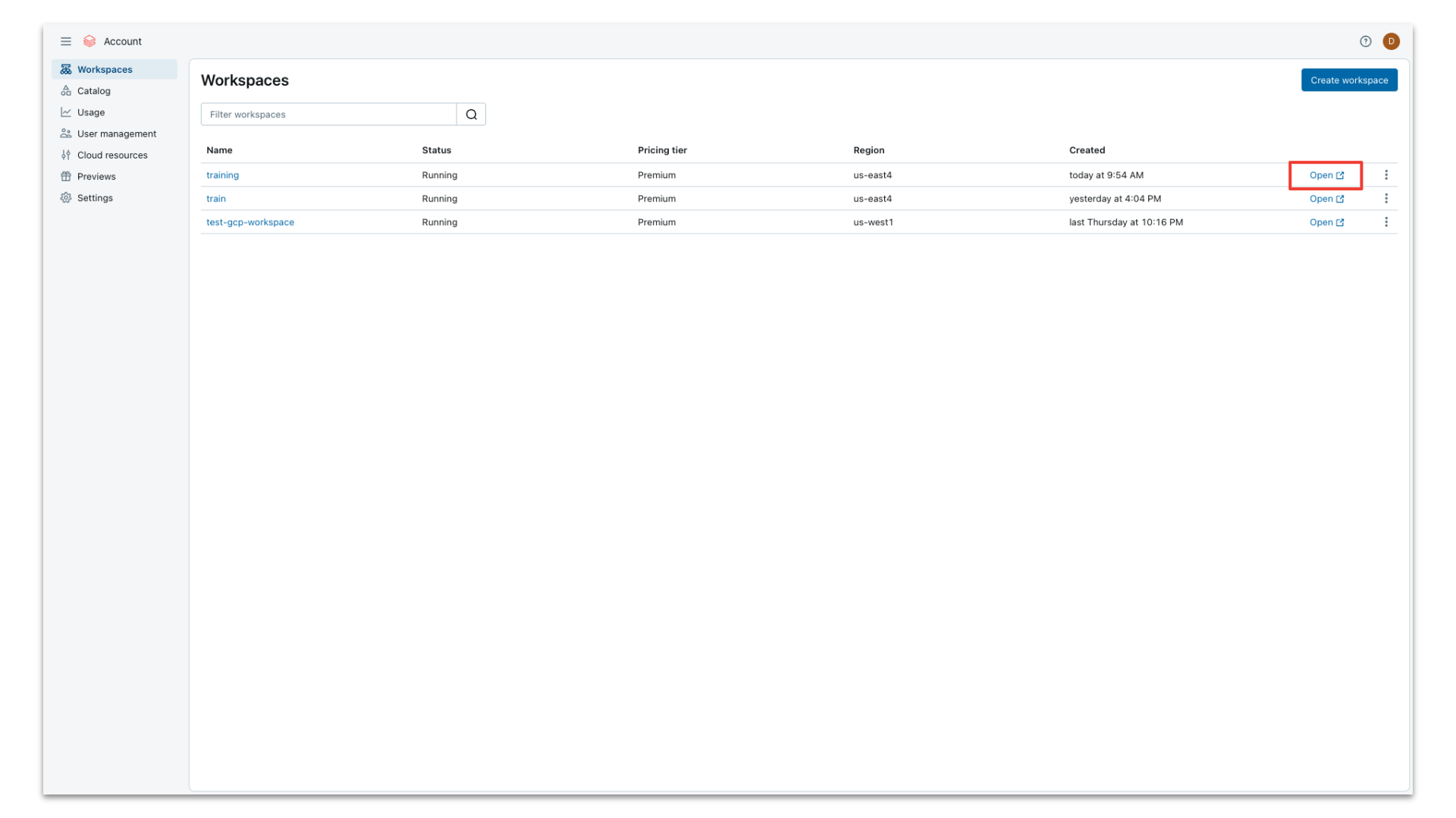The width and height of the screenshot is (1456, 818).
Task: Open Usage section in sidebar
Action: point(91,112)
